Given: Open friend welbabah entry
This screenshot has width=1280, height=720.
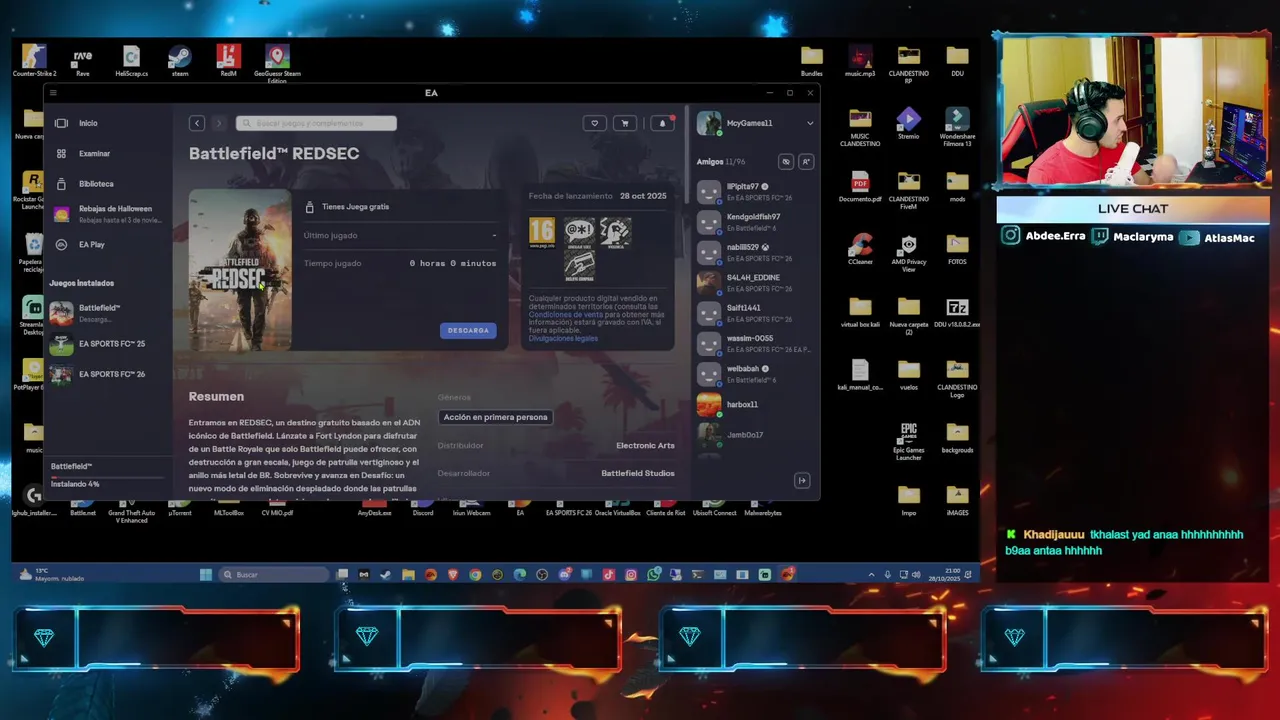Looking at the screenshot, I should tap(755, 374).
